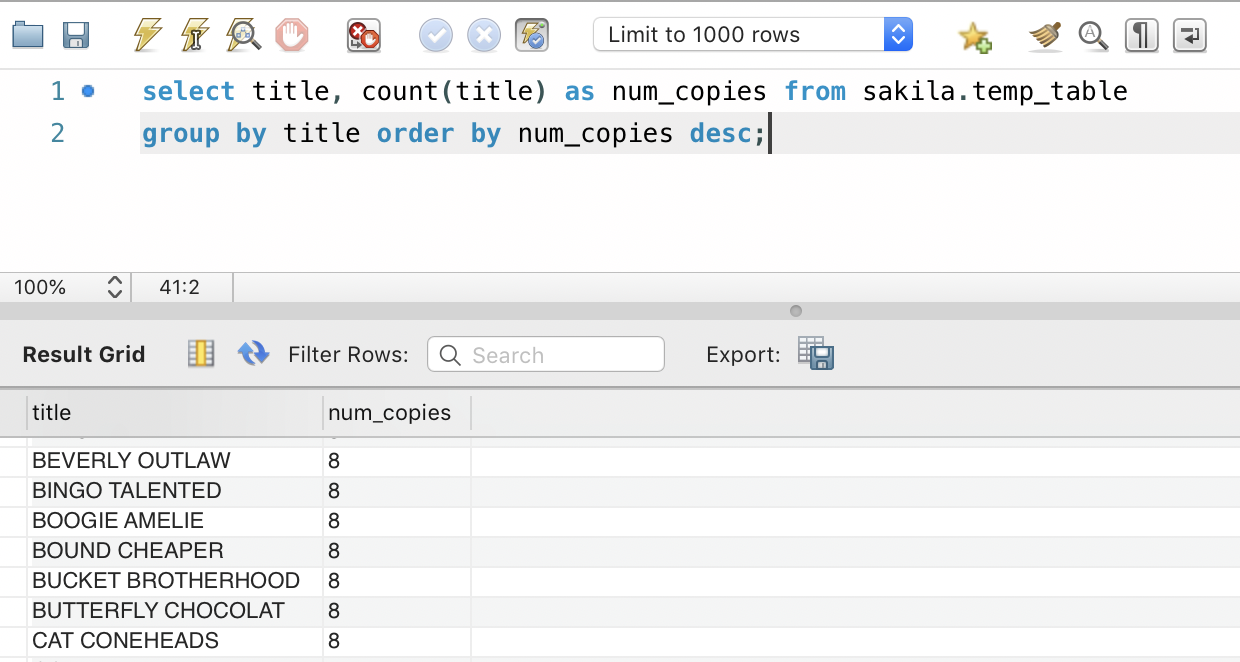Click cursor position 41:2 indicator

180,288
